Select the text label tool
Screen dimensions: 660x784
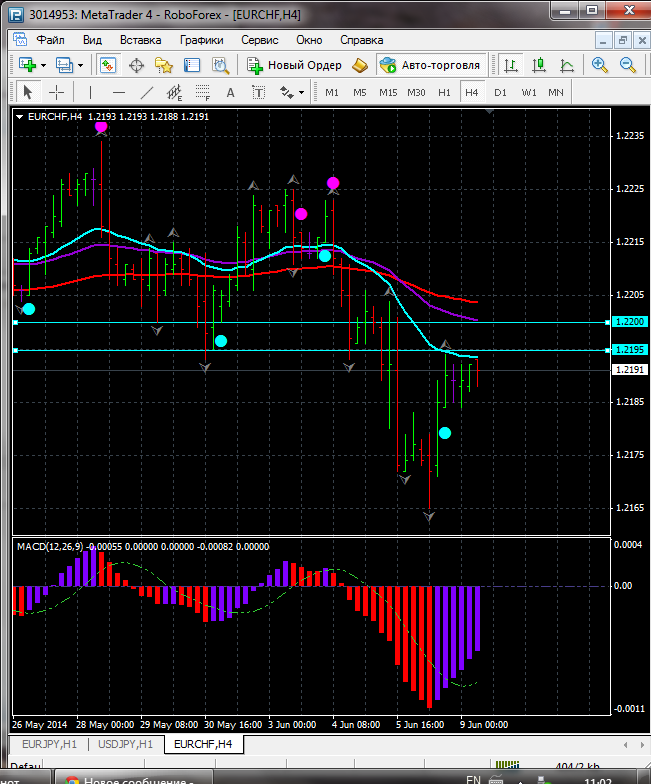[258, 92]
